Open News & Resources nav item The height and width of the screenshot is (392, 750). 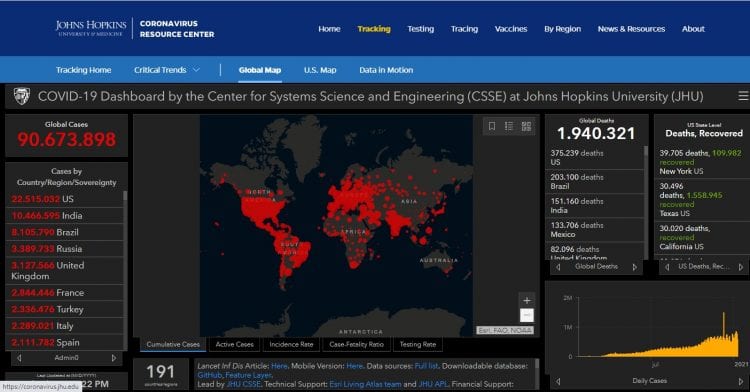631,29
